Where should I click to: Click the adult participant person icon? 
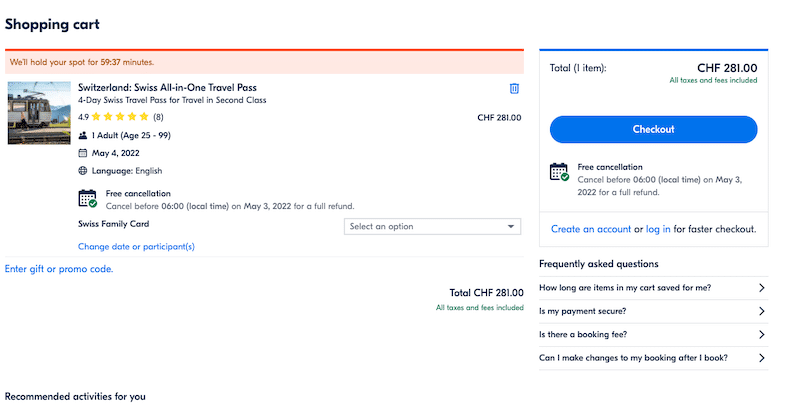(x=82, y=135)
